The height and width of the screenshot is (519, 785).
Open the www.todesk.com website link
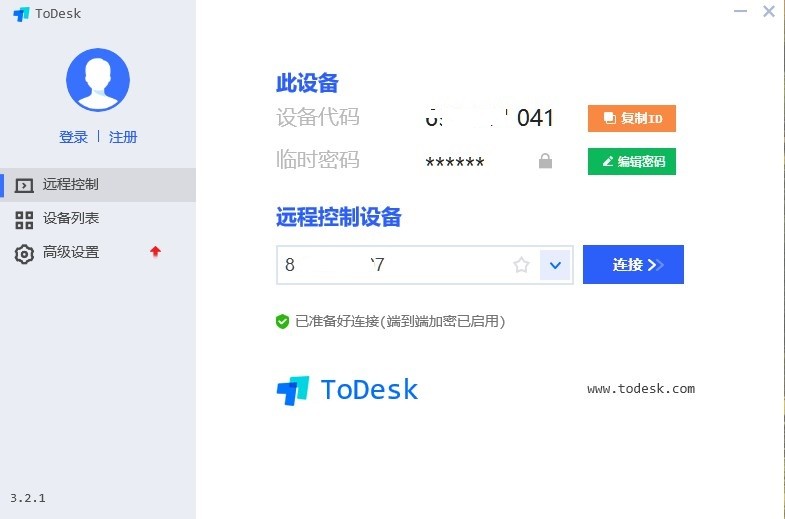click(641, 389)
